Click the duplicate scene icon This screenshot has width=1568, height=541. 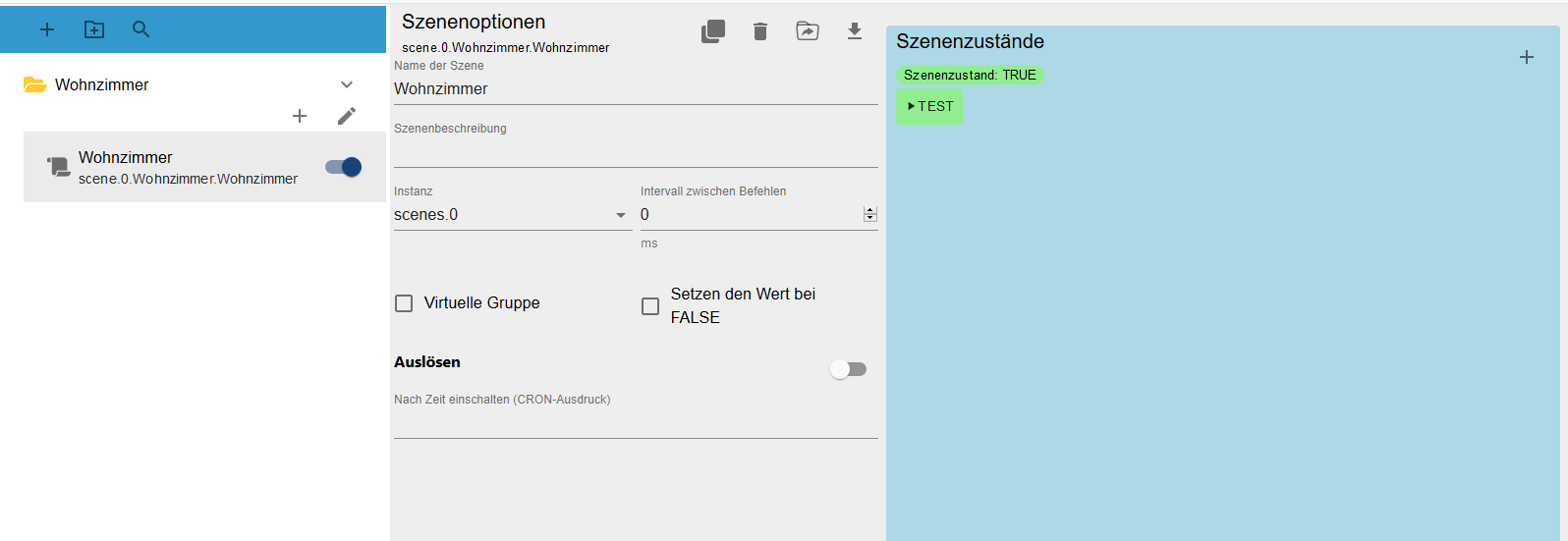point(713,31)
